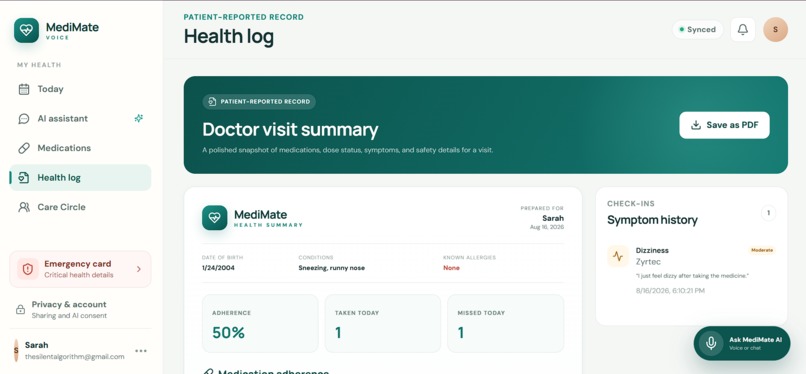Screen dimensions: 806x374
Task: Click the Zyrtec medication name
Action: (x=648, y=262)
